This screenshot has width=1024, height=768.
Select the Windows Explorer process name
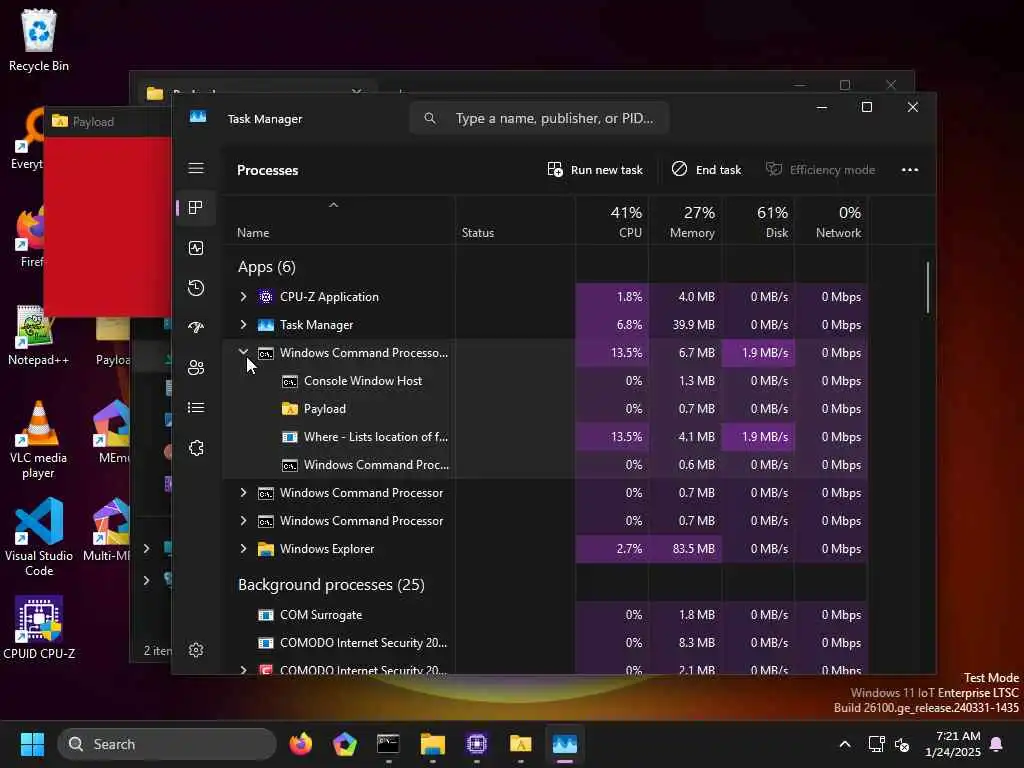(327, 549)
